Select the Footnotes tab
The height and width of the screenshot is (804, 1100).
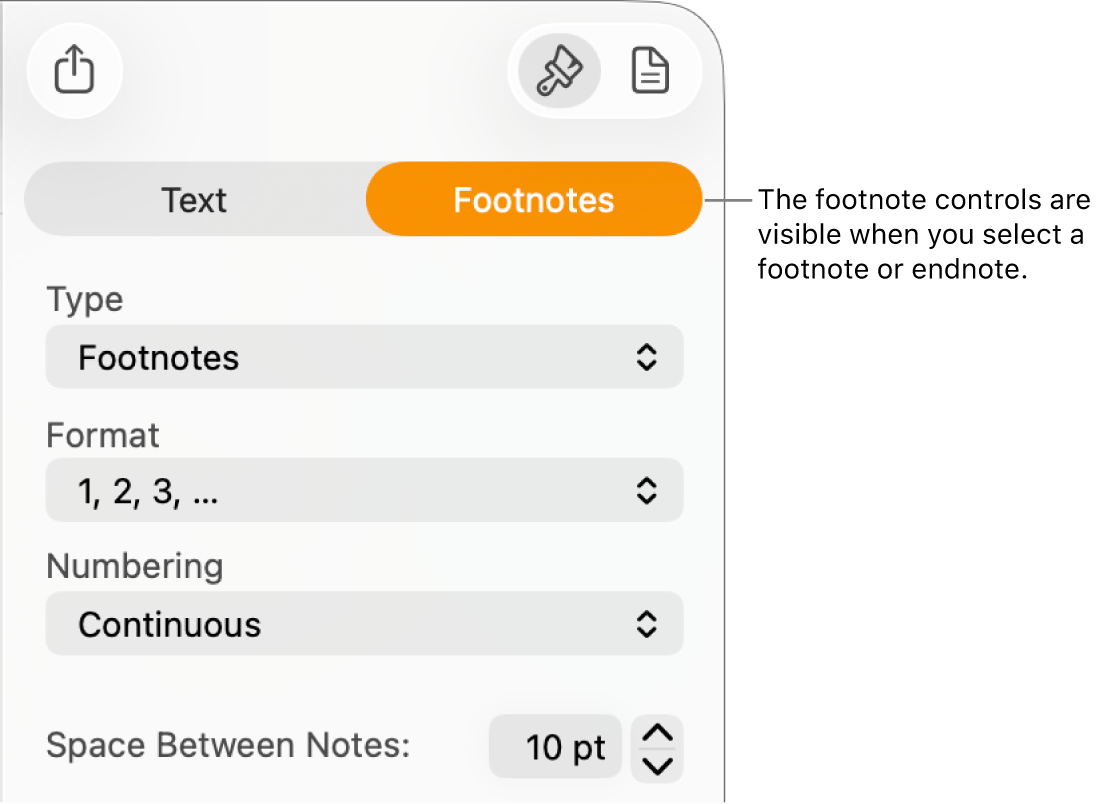click(x=534, y=199)
